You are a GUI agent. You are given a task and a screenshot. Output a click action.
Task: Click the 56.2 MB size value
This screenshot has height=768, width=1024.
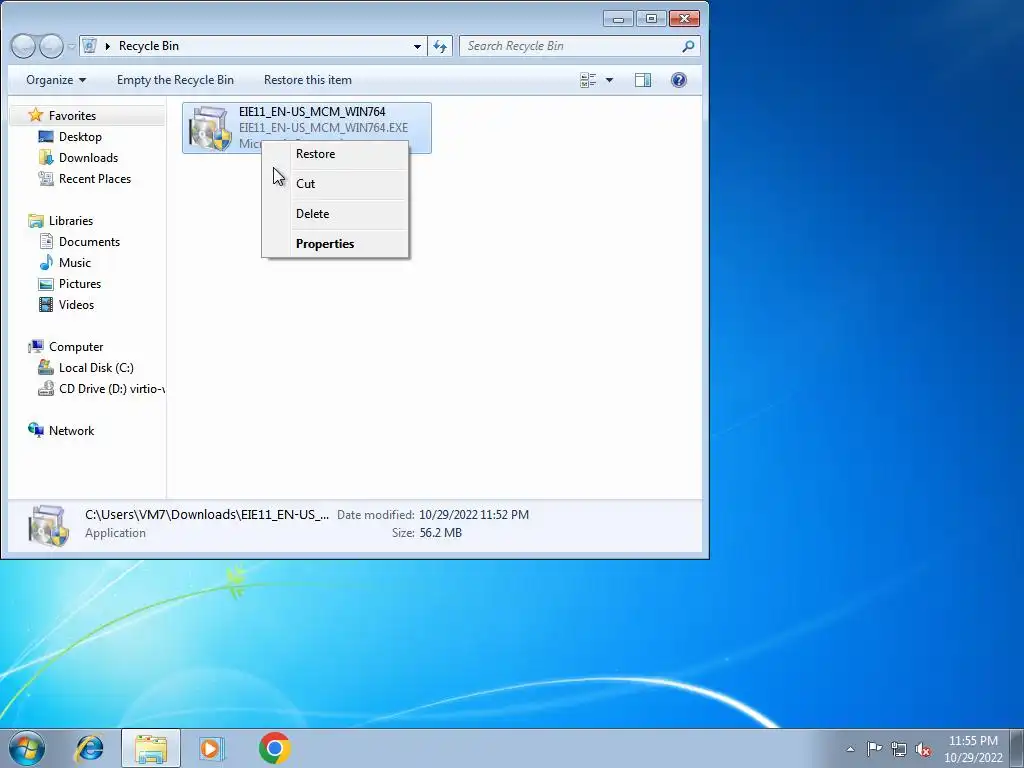[440, 533]
